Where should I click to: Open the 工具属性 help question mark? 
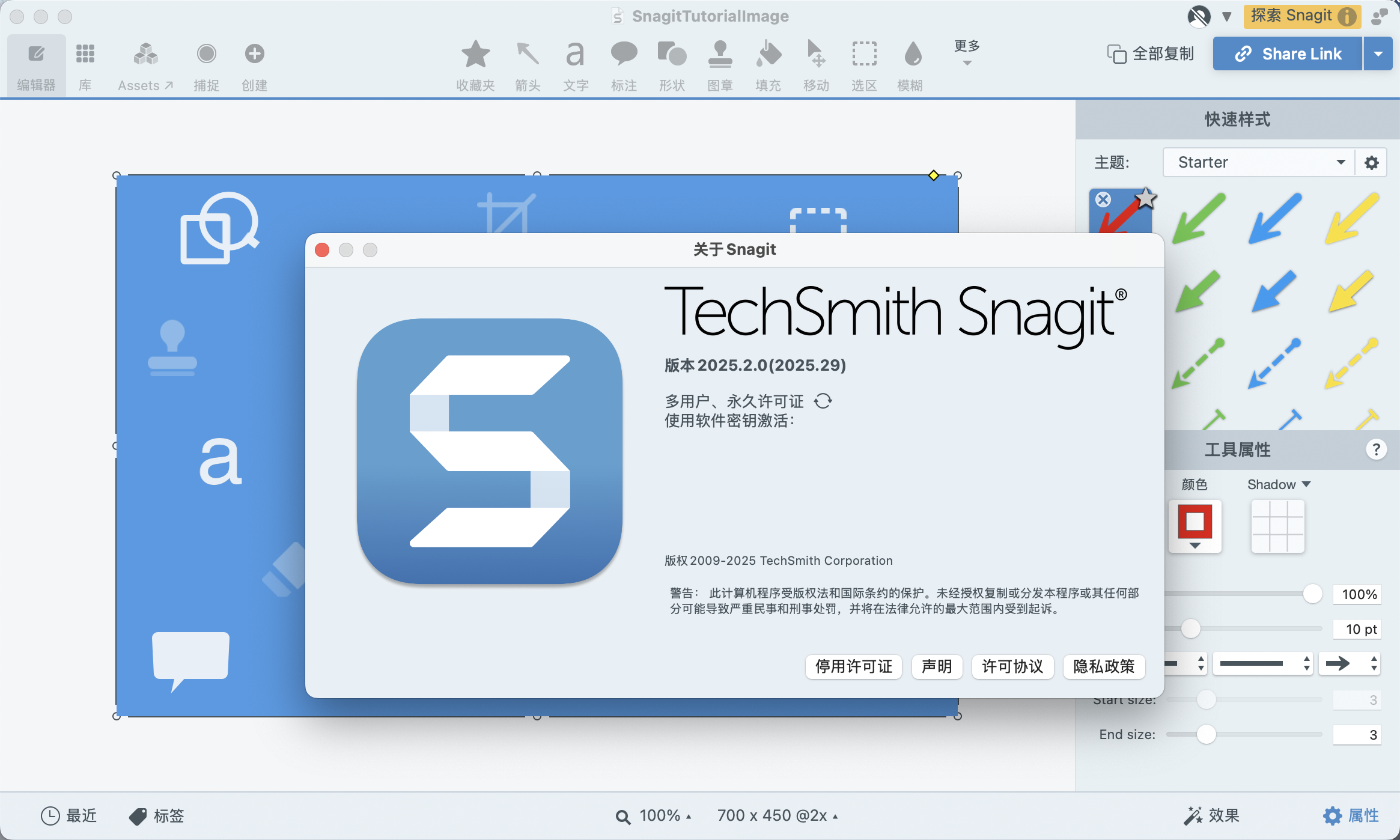point(1376,449)
